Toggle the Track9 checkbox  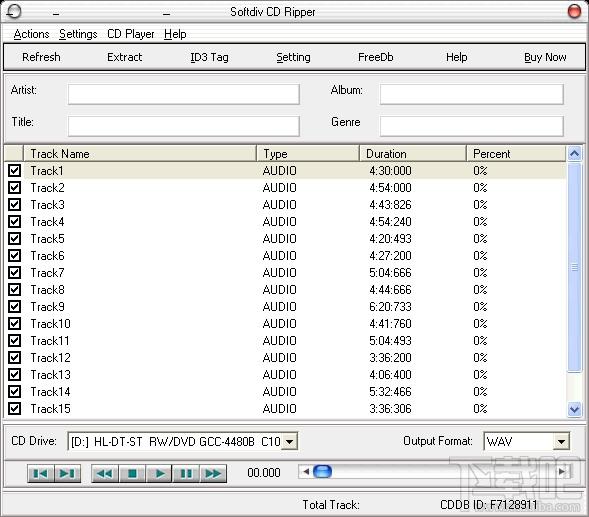click(x=14, y=307)
